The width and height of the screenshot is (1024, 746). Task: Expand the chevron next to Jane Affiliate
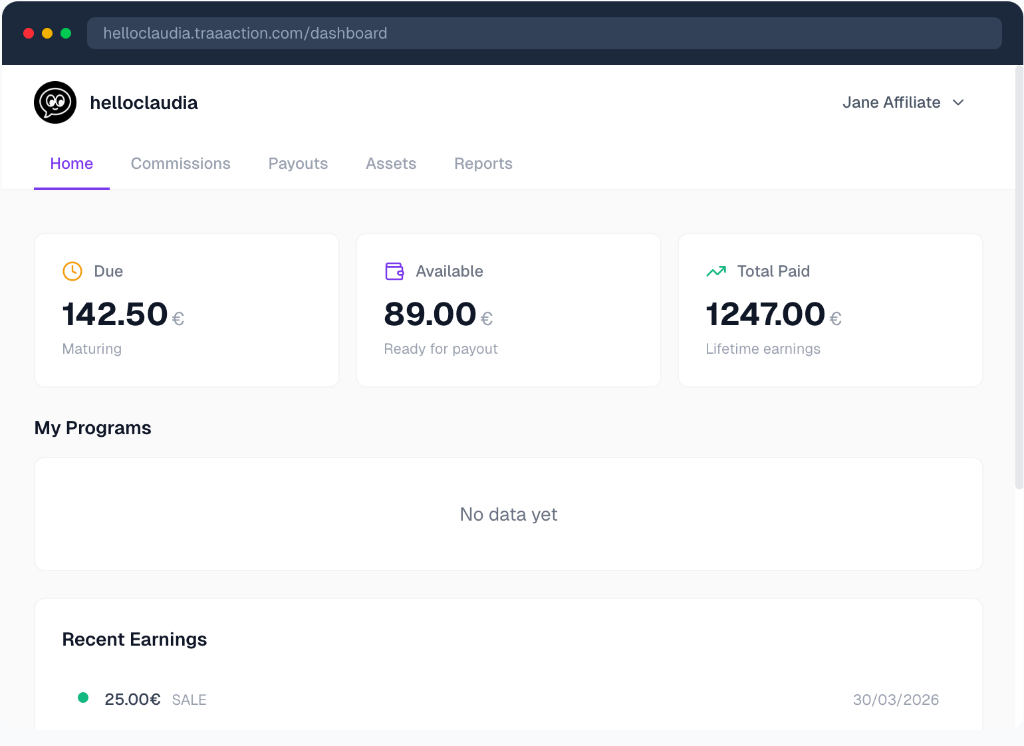[958, 103]
